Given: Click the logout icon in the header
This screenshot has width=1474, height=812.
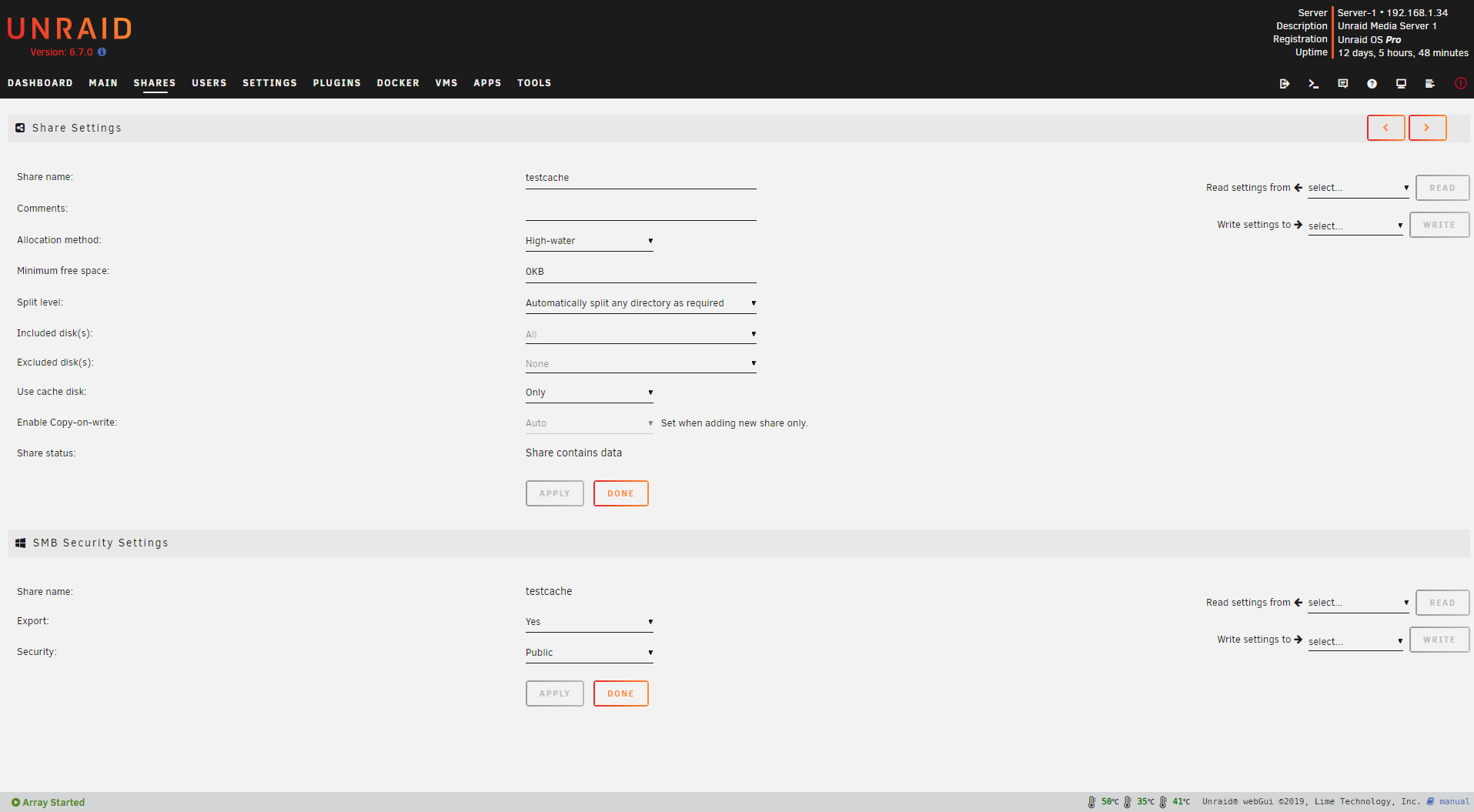Looking at the screenshot, I should 1284,83.
